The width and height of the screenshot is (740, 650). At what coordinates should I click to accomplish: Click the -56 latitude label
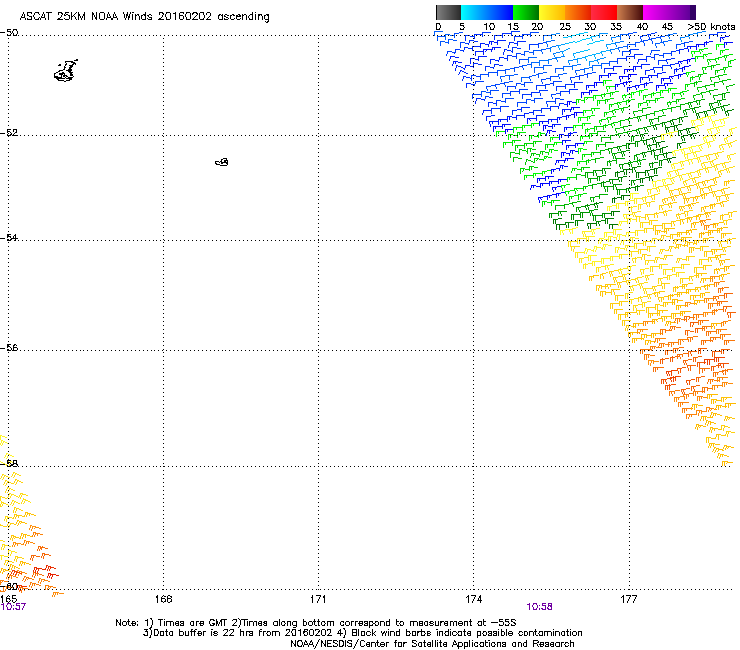point(9,347)
